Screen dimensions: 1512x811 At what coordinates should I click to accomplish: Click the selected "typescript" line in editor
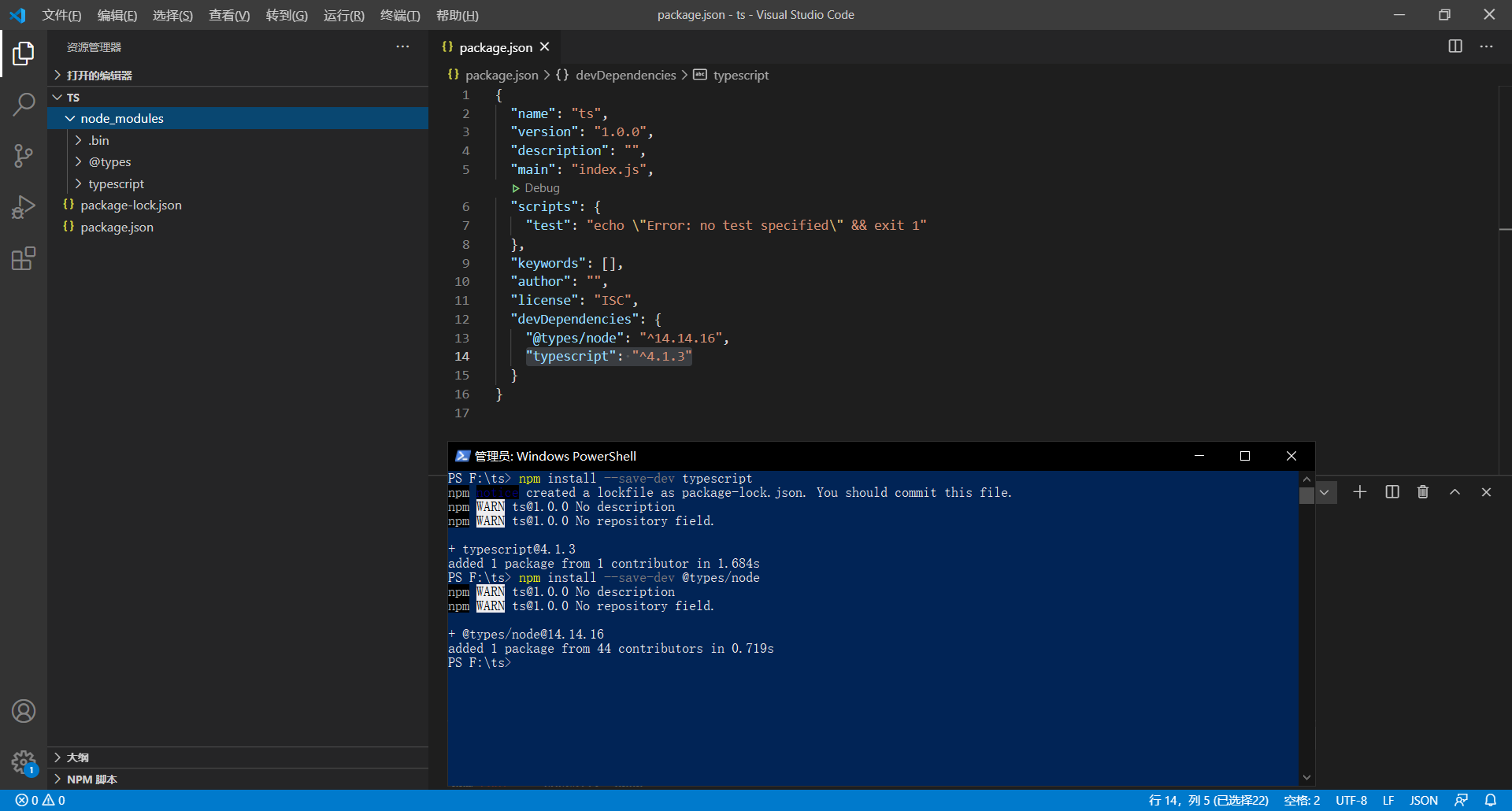click(609, 357)
